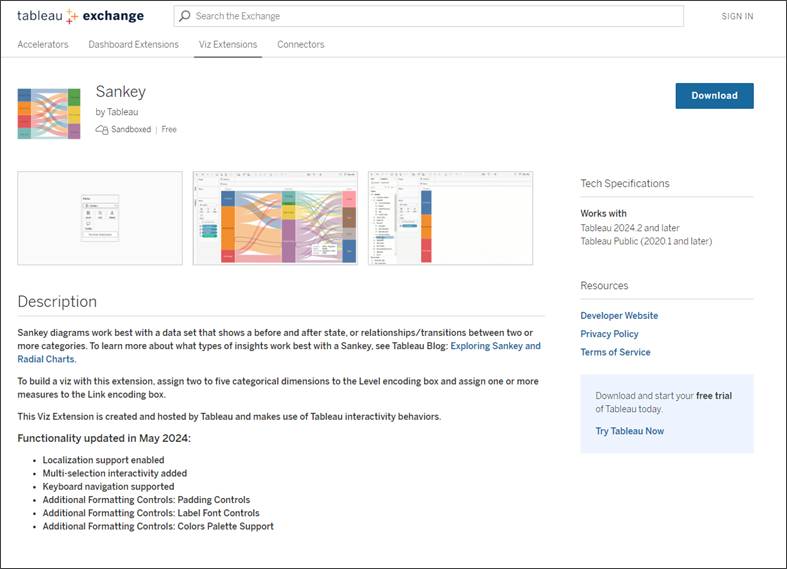Click 'Localization support enabled' bullet
This screenshot has height=569, width=787.
point(103,460)
